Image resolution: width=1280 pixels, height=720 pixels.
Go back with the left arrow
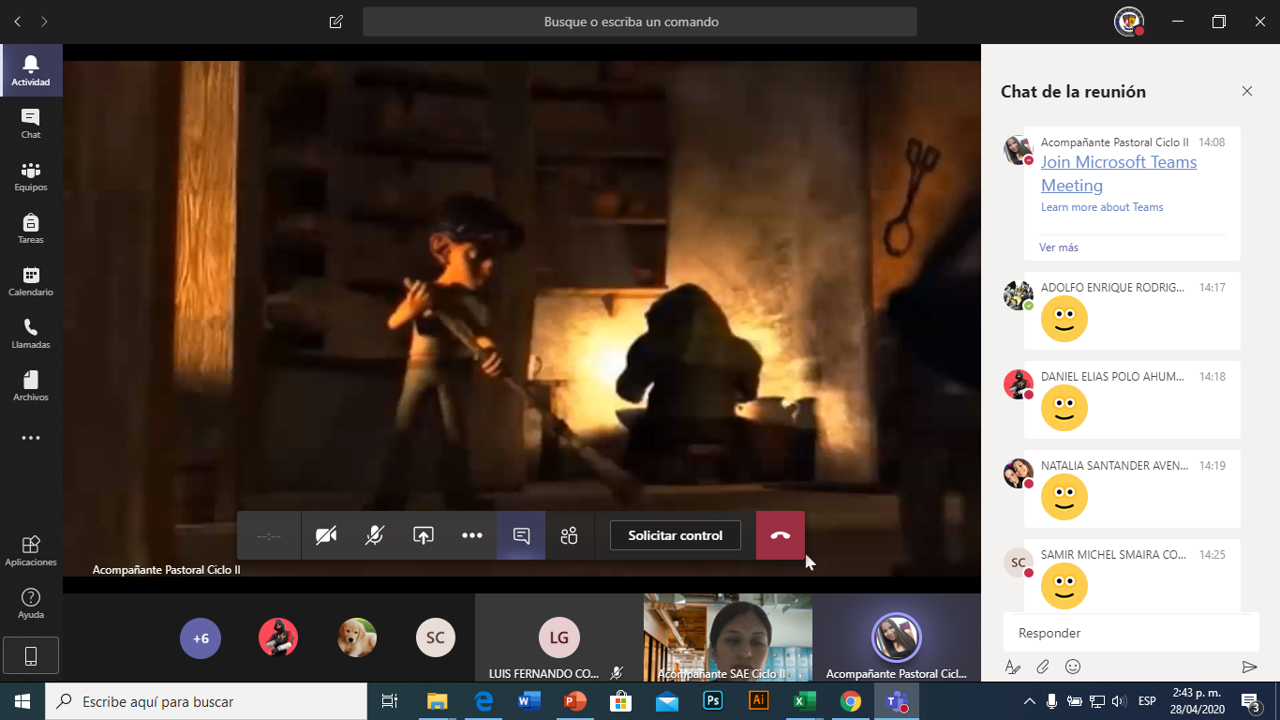[18, 21]
